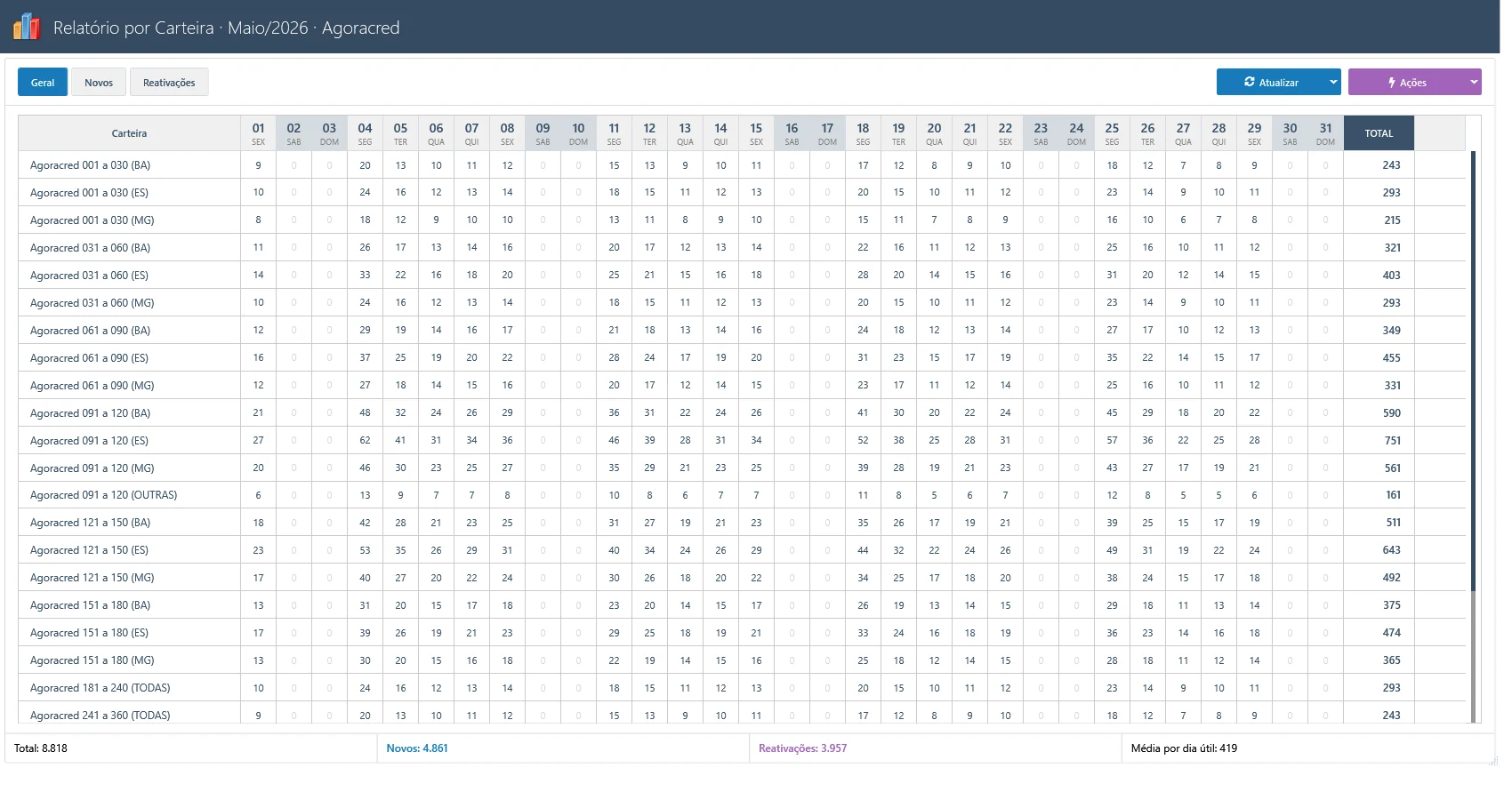
Task: Select row Agoracred 031 a 060 (BA)
Action: (742, 248)
